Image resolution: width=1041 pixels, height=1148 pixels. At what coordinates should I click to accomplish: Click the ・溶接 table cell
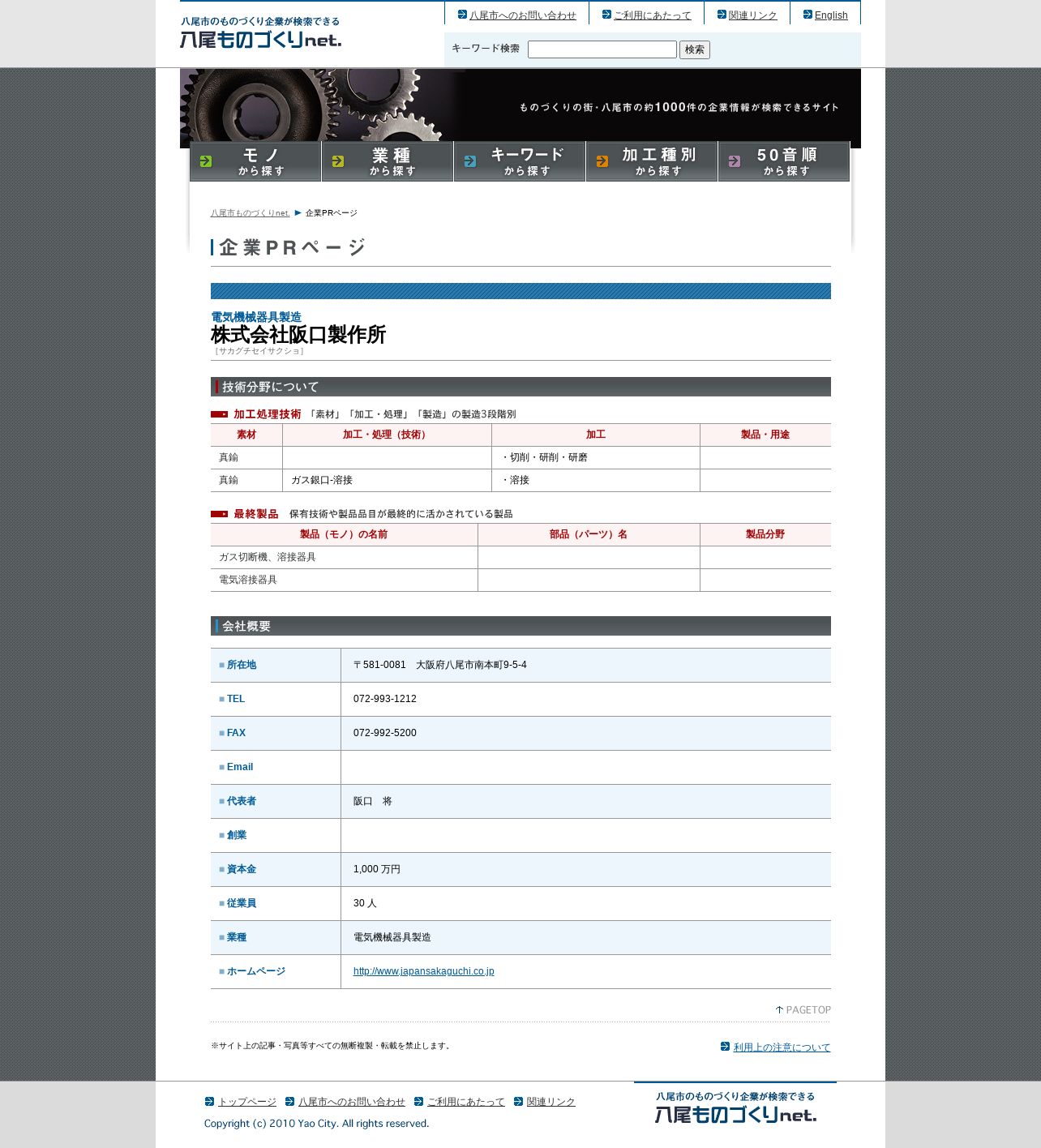(x=596, y=480)
